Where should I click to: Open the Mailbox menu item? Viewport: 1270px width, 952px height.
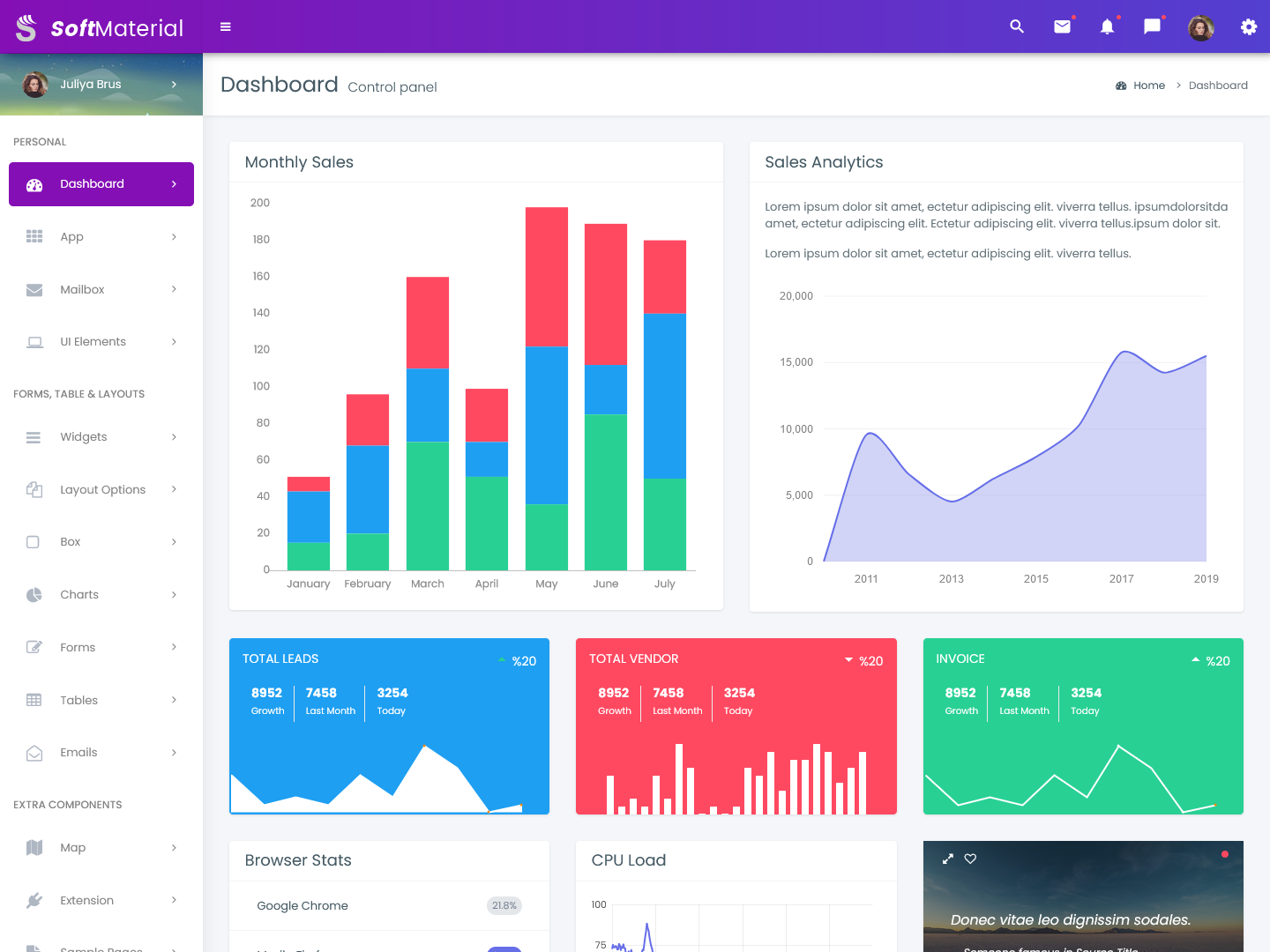click(101, 289)
